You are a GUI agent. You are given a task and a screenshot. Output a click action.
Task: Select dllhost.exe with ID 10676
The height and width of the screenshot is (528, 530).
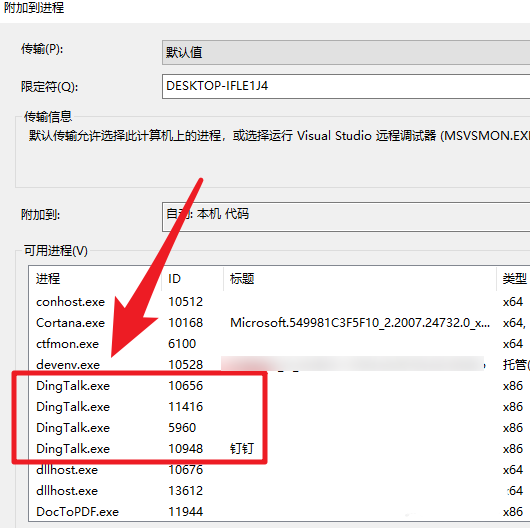pyautogui.click(x=280, y=470)
